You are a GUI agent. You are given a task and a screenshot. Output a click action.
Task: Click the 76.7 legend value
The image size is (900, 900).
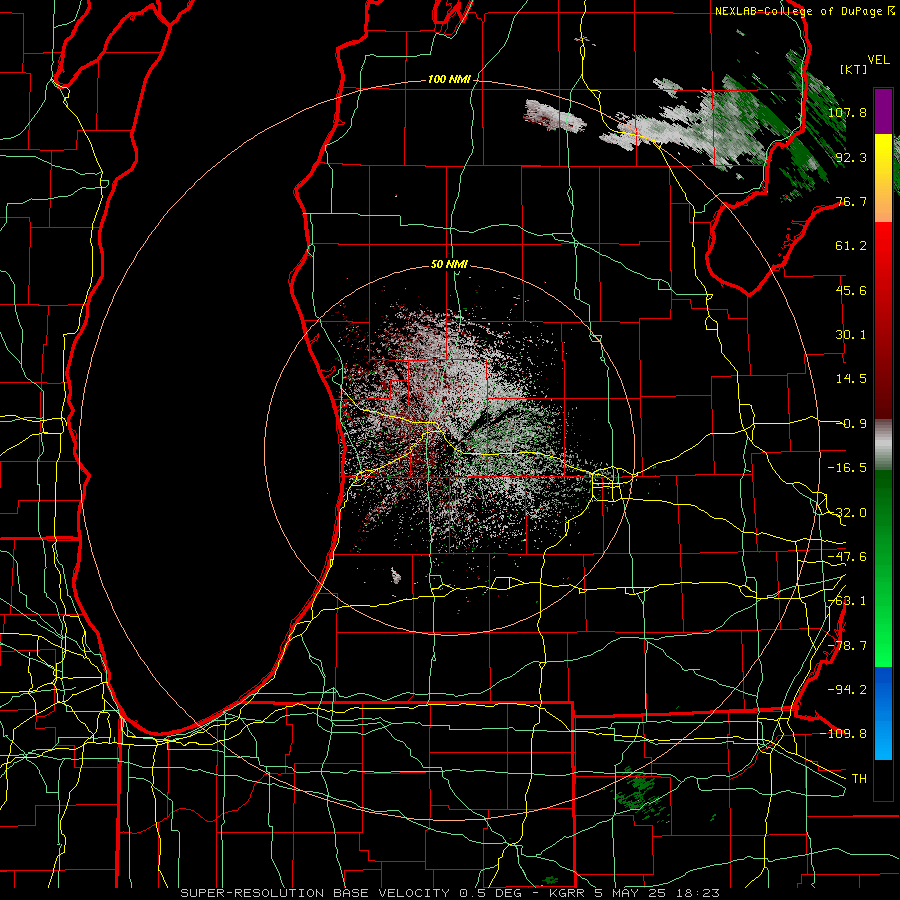click(851, 201)
